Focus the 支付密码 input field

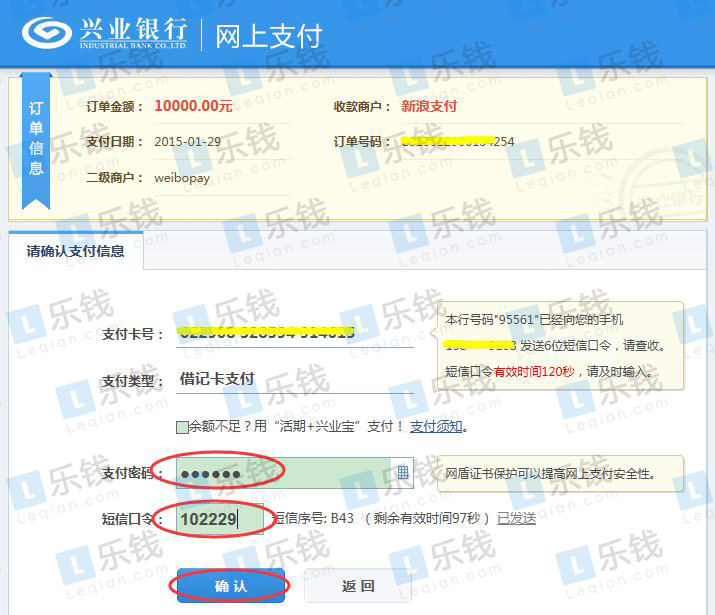pos(295,473)
